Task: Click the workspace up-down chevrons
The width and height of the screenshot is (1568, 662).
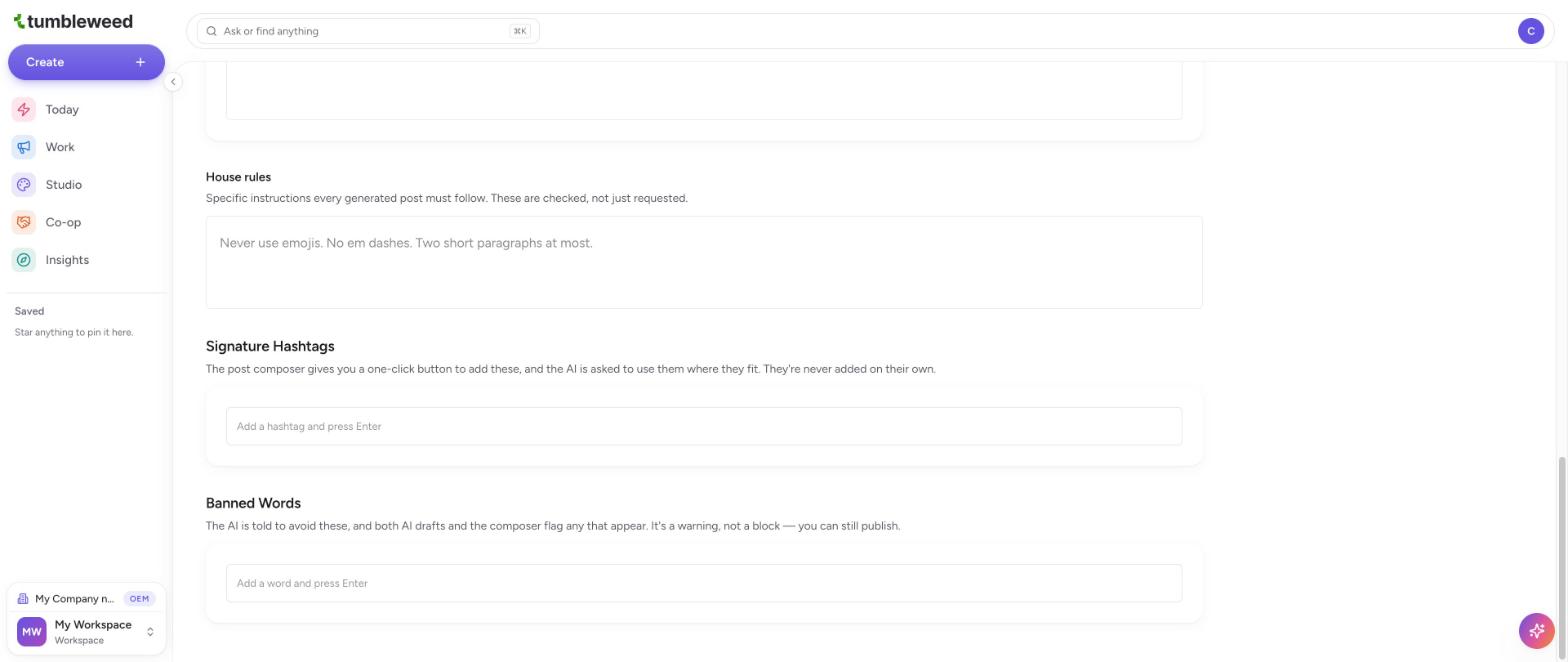Action: (x=150, y=632)
